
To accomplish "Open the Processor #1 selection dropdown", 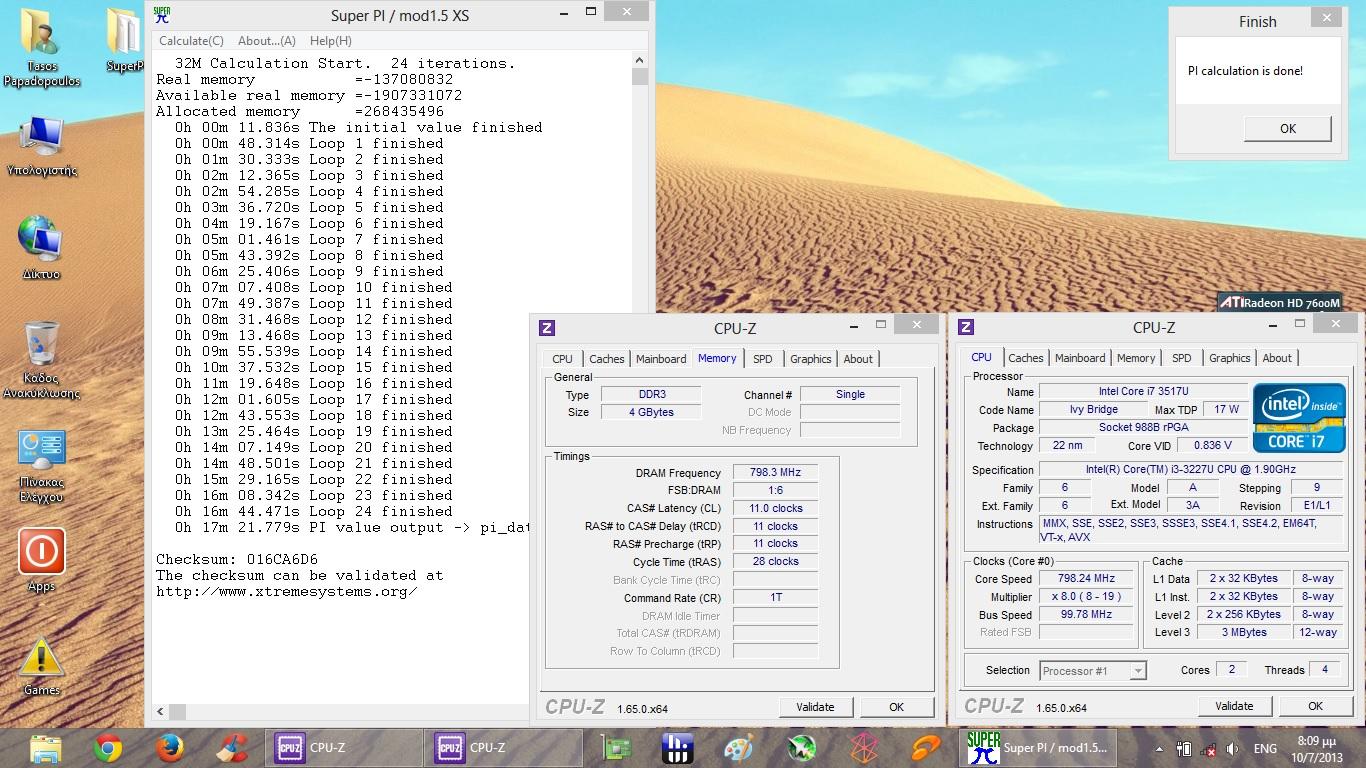I will click(1093, 671).
